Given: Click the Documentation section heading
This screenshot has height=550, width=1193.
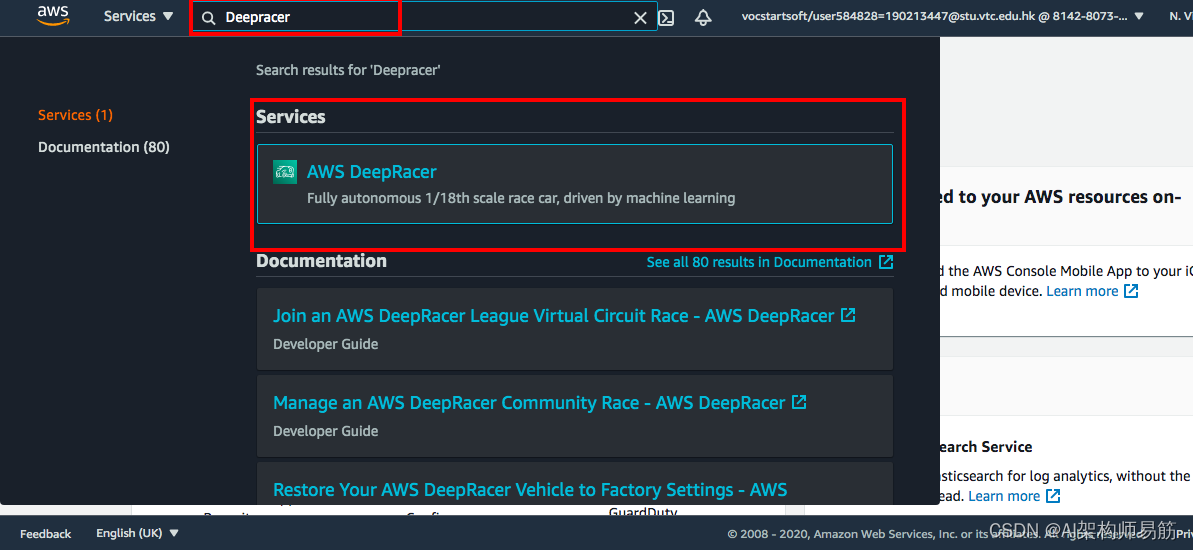Looking at the screenshot, I should point(321,261).
